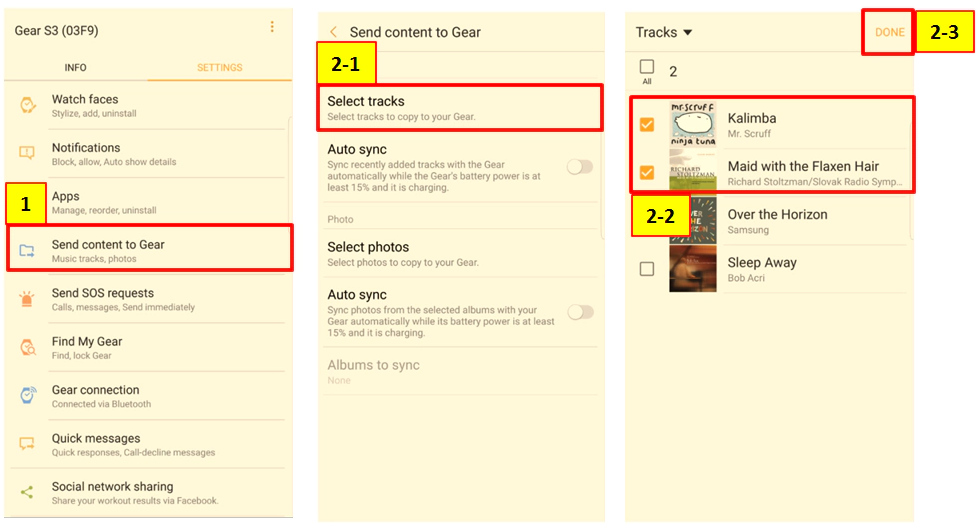The width and height of the screenshot is (977, 524).
Task: Tap the Gear connection watch icon
Action: [27, 395]
